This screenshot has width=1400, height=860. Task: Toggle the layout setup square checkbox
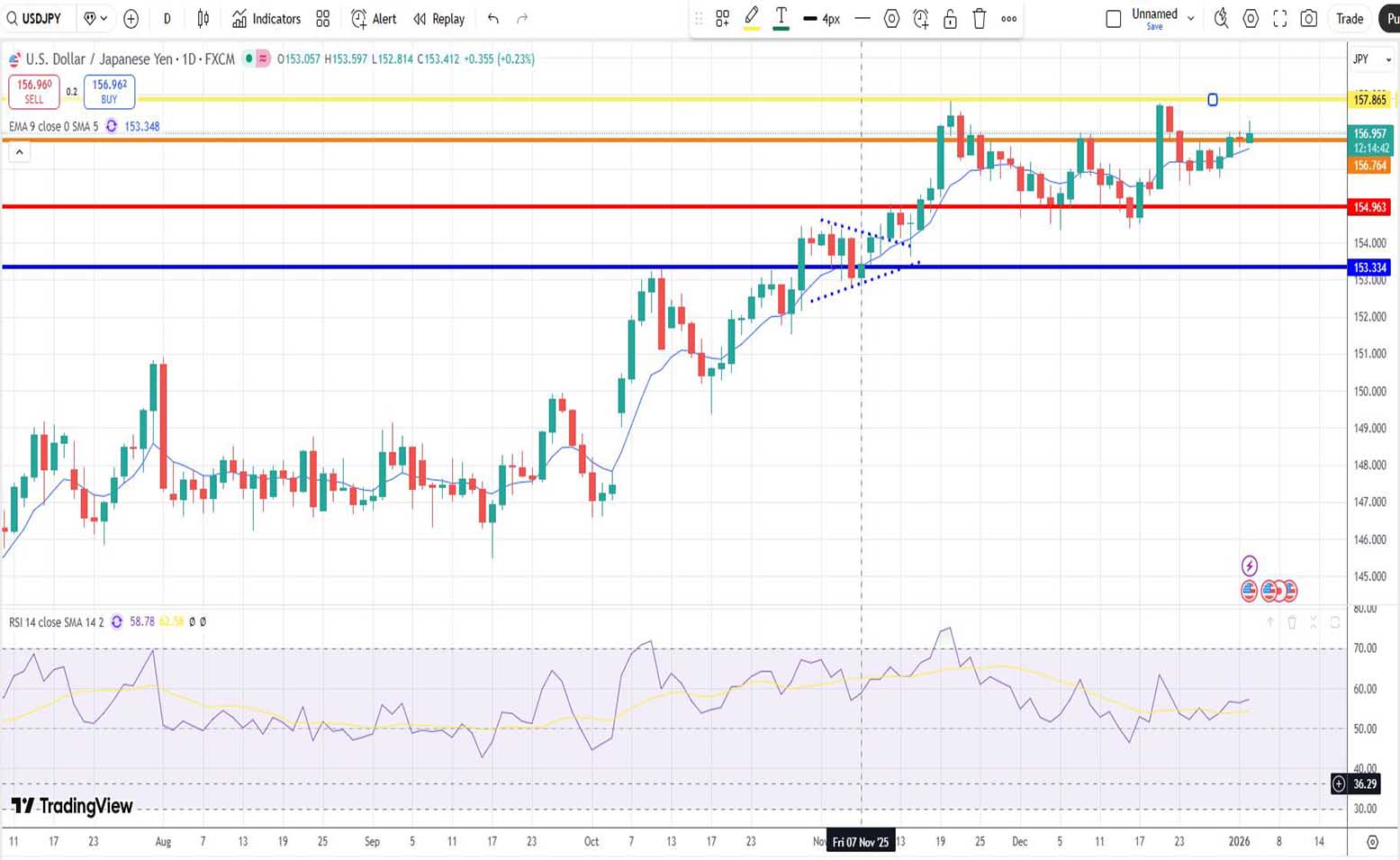(x=1114, y=18)
